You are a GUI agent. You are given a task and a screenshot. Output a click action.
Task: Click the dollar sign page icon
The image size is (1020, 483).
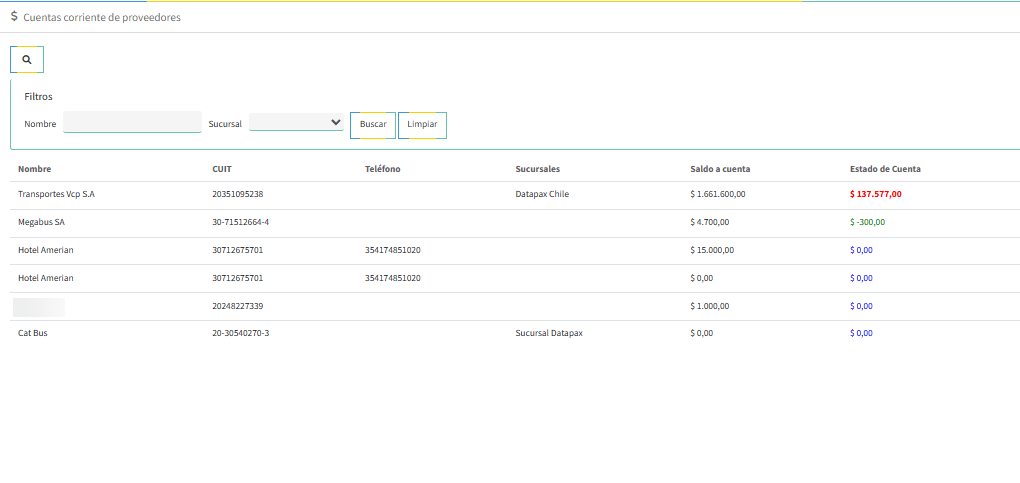point(14,17)
